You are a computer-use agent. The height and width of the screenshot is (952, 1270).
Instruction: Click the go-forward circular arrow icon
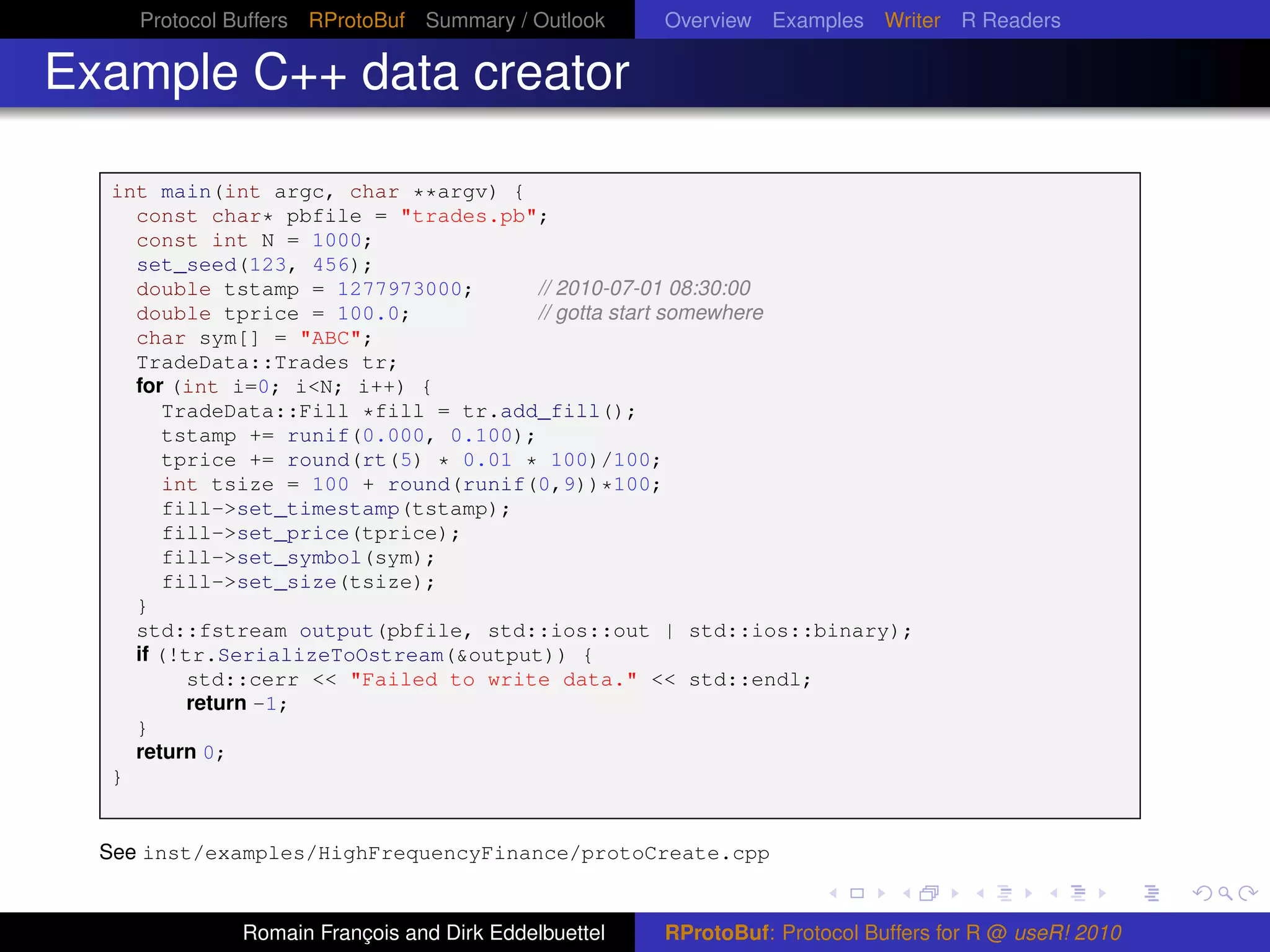pyautogui.click(x=1248, y=893)
